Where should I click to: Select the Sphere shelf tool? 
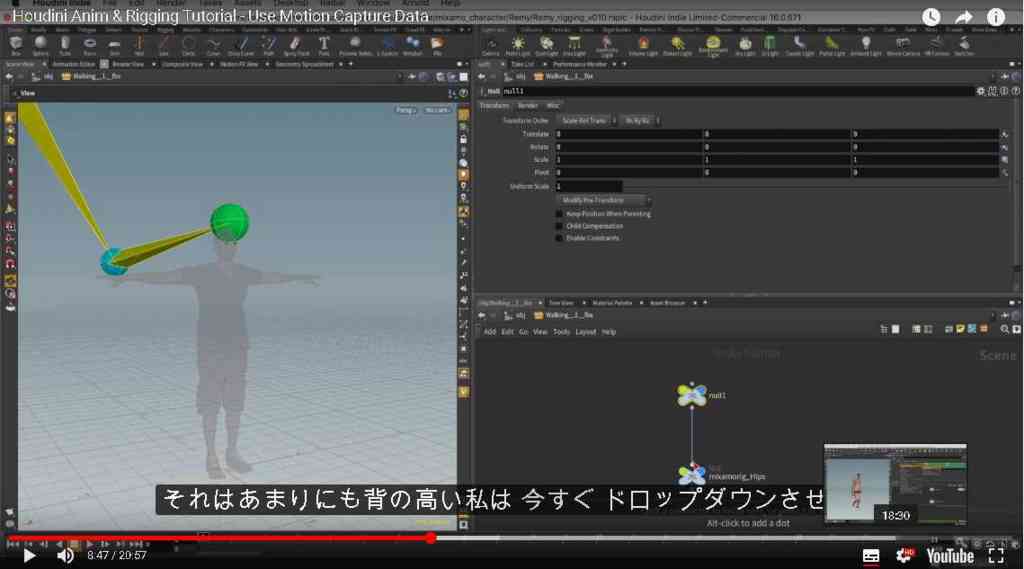coord(40,45)
